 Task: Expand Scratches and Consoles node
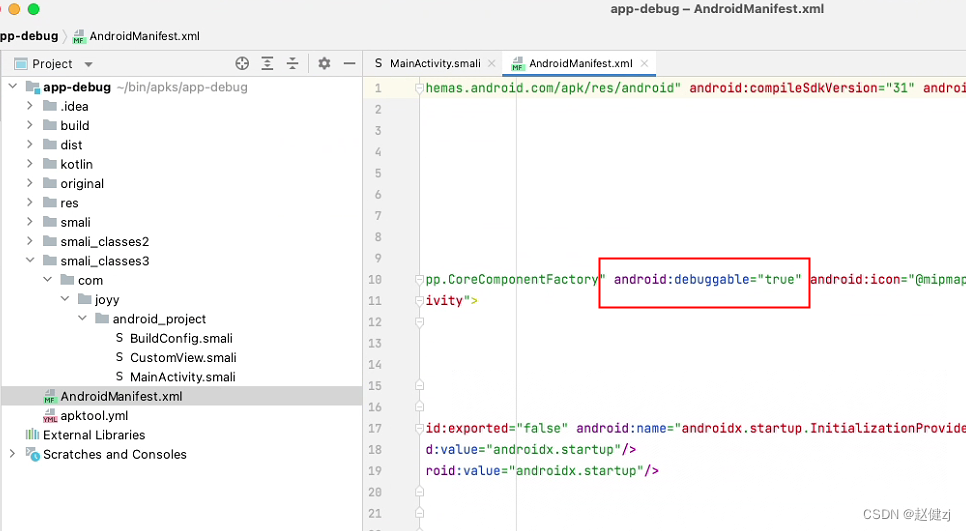click(12, 454)
